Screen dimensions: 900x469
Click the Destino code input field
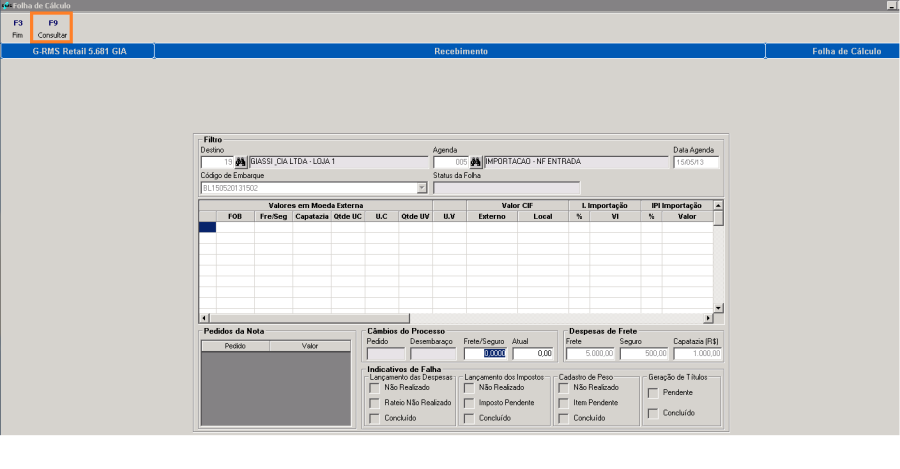pyautogui.click(x=216, y=162)
